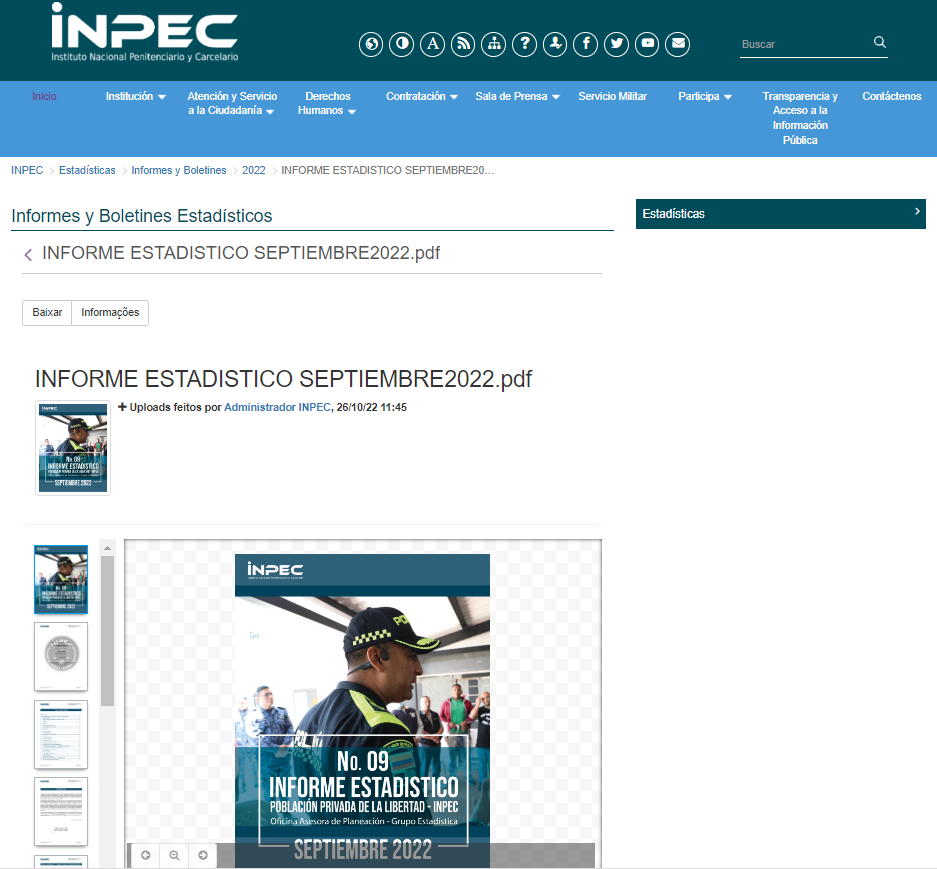Open the Servicio Militar menu item
The width and height of the screenshot is (937, 869).
[612, 97]
